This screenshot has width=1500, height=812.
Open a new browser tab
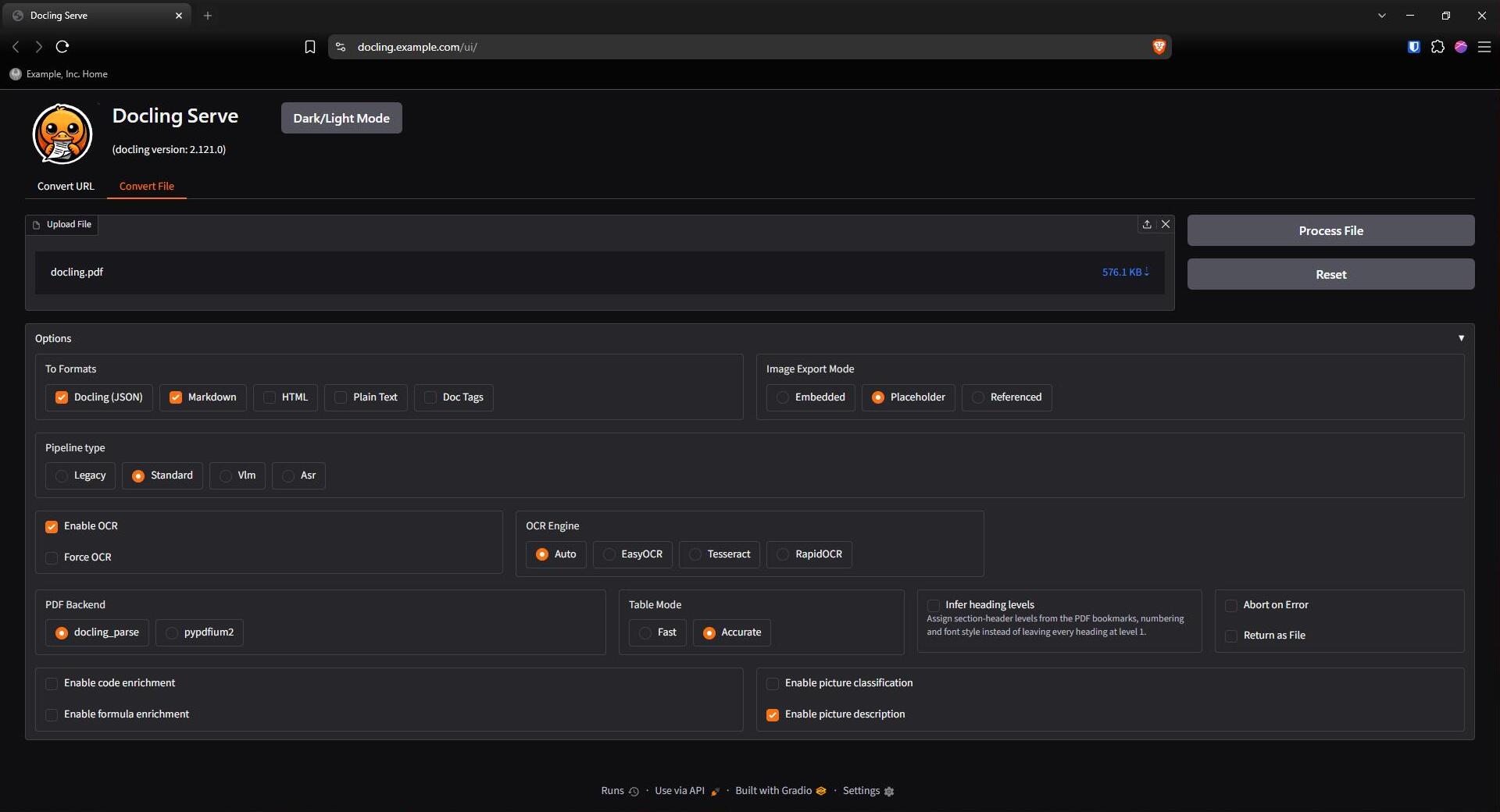[207, 16]
